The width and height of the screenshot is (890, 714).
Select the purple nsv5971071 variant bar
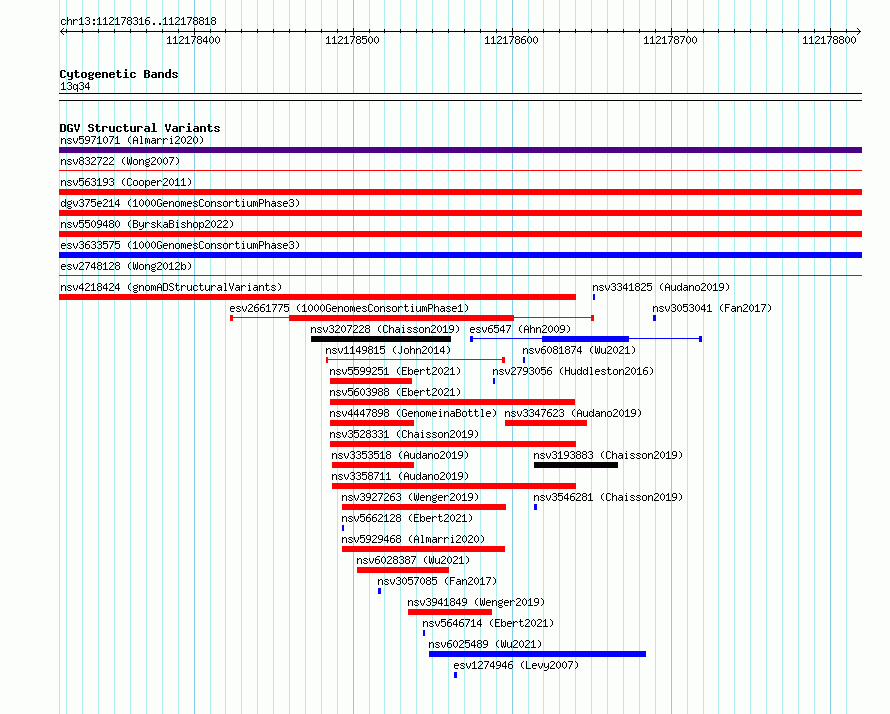tap(460, 150)
